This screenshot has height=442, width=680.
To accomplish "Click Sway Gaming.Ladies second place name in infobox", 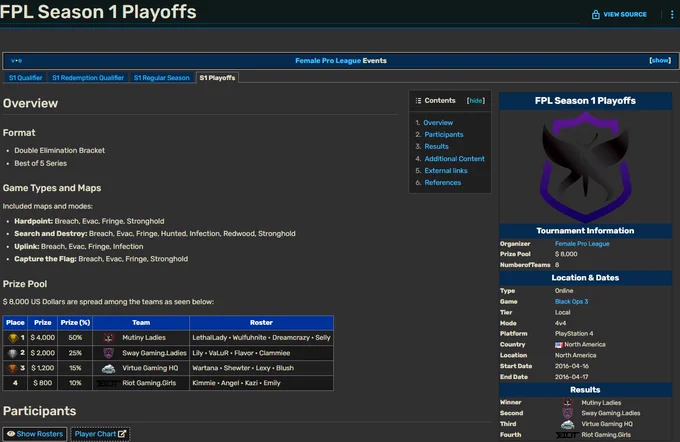I will (x=611, y=413).
